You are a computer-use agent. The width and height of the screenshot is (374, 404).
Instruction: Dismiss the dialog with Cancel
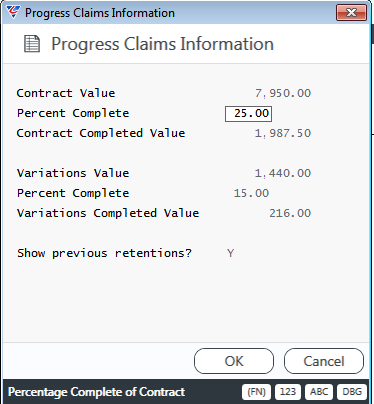[x=324, y=361]
